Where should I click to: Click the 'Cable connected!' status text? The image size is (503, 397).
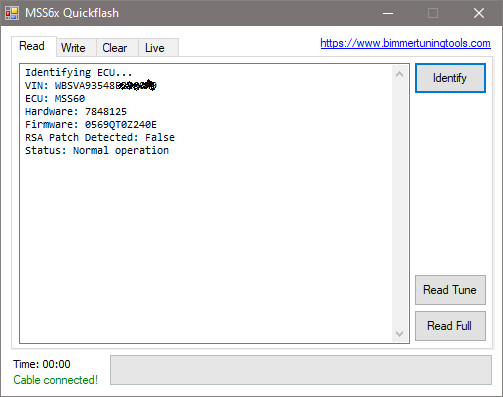pos(56,380)
